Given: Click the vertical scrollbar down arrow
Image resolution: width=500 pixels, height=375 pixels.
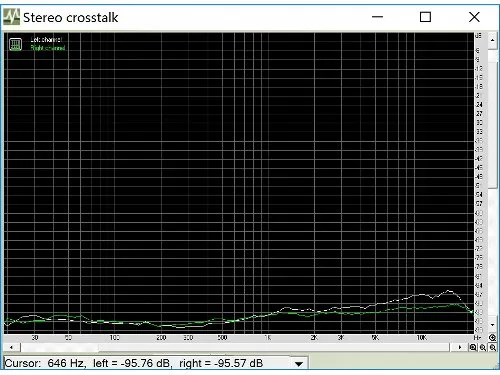Looking at the screenshot, I should tap(493, 325).
